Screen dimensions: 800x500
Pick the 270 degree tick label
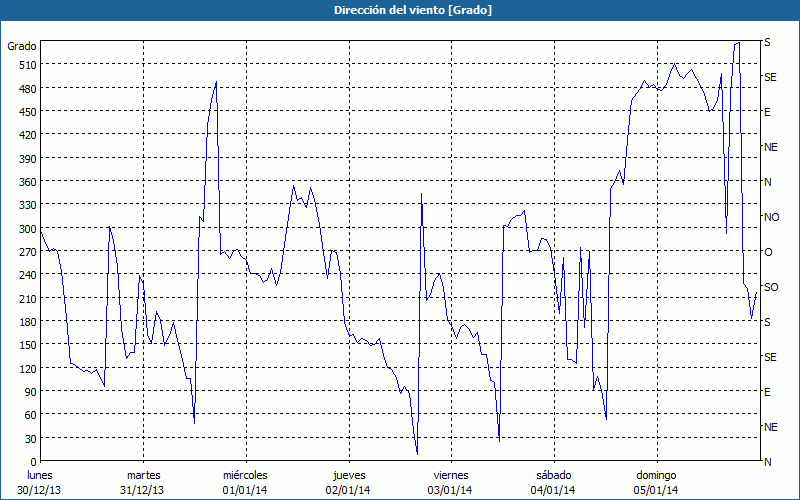(x=26, y=251)
